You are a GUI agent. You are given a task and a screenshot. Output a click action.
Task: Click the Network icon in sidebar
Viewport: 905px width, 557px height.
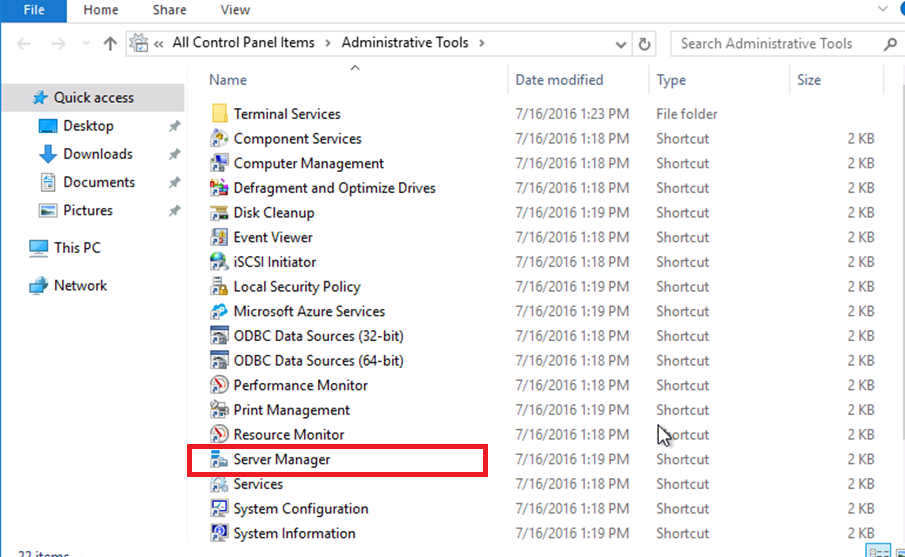coord(39,286)
